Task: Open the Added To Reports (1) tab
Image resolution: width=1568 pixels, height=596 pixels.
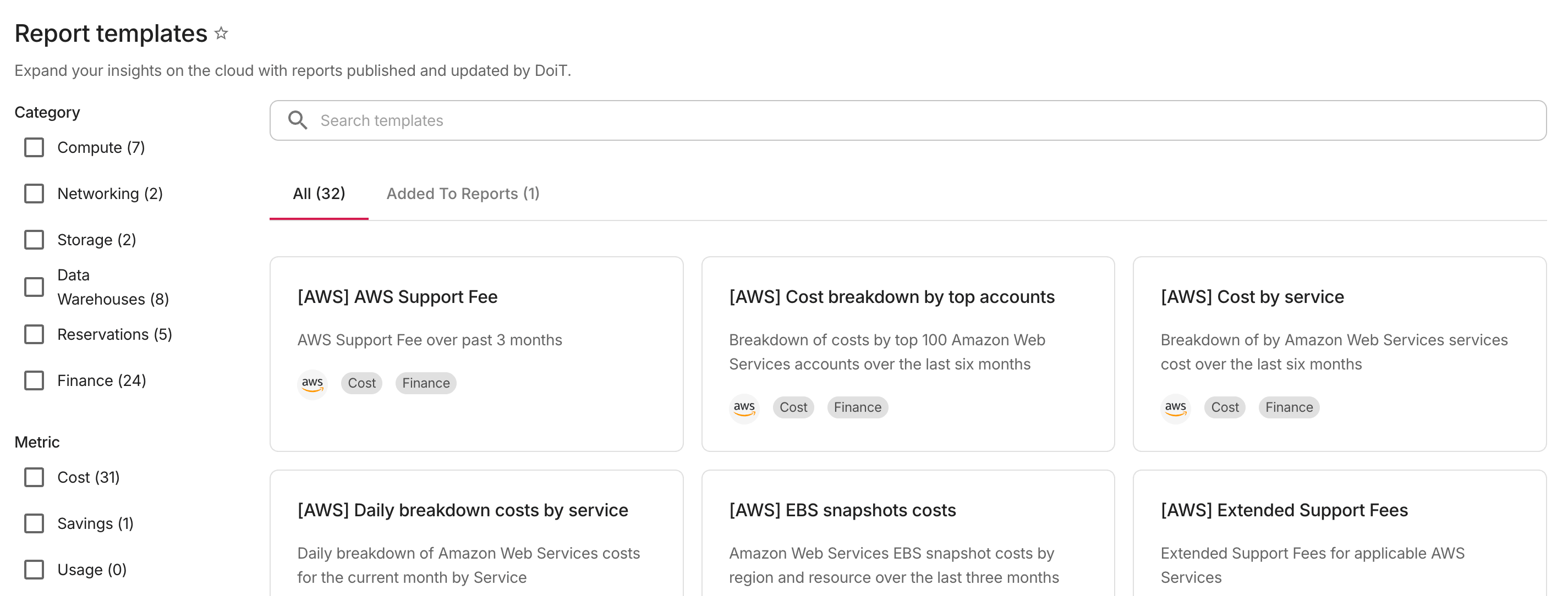Action: tap(463, 194)
